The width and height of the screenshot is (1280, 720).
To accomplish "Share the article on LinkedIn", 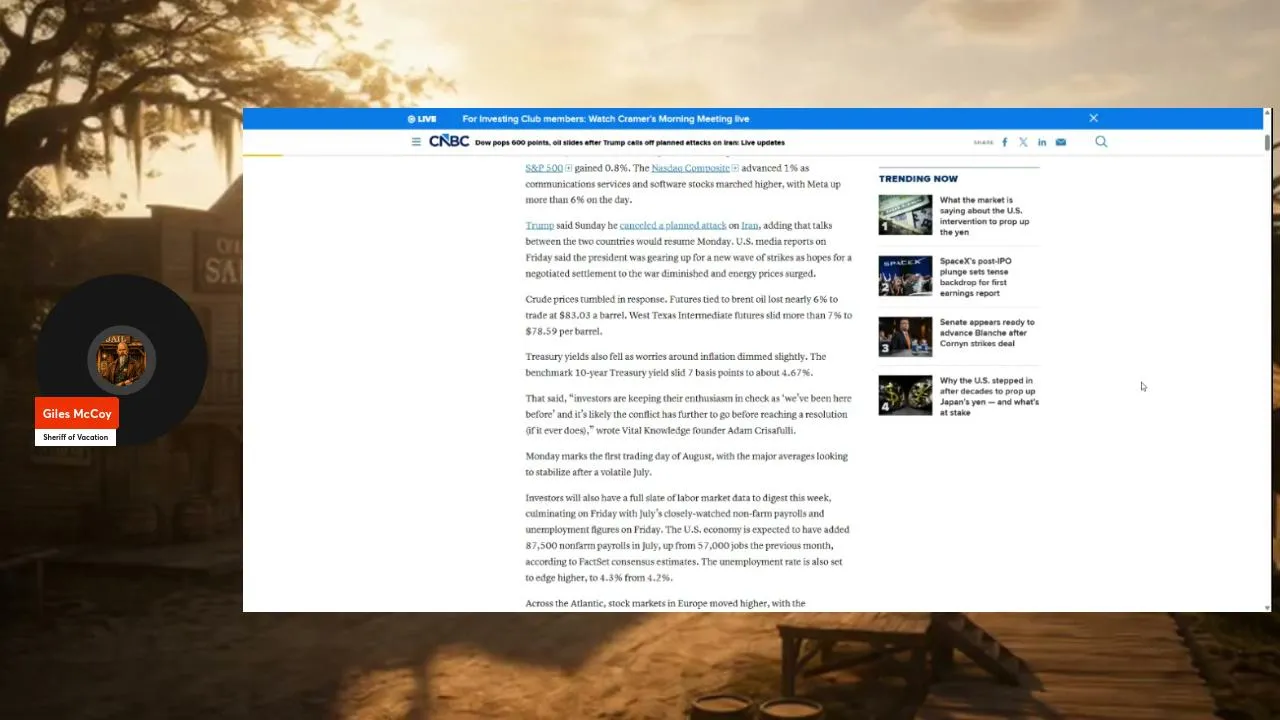I will [1042, 142].
